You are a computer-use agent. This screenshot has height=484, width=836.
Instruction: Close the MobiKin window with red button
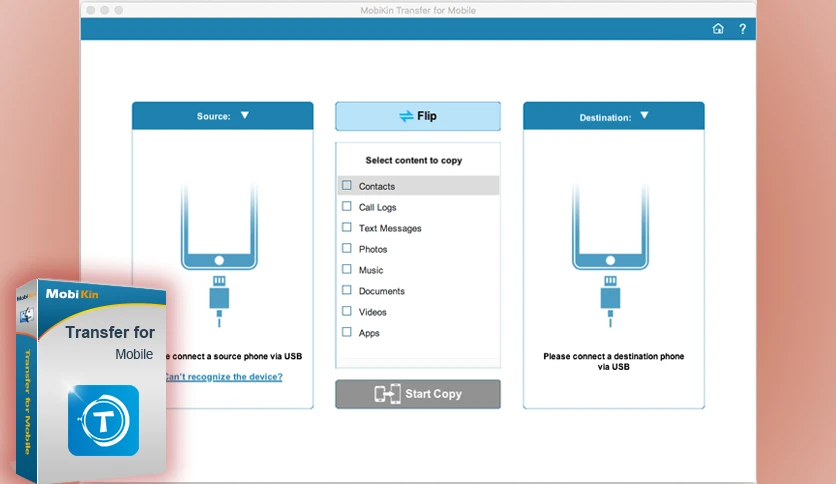[91, 10]
